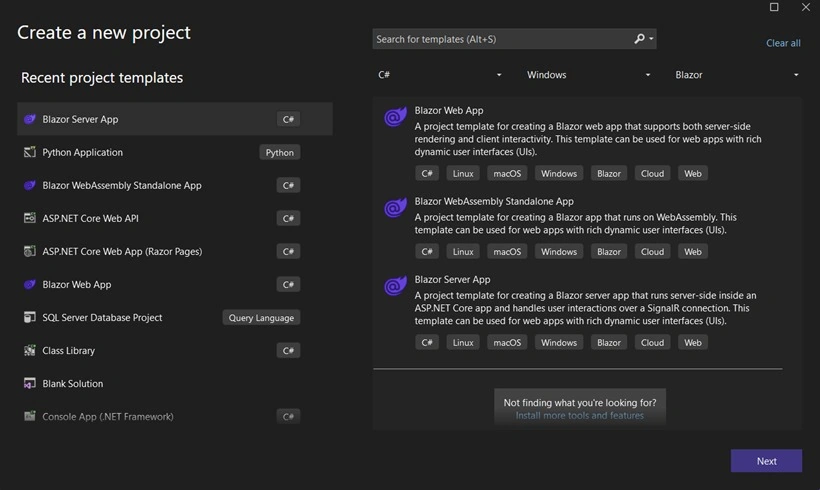
Task: Select SQL Server Database Project template
Action: (175, 317)
